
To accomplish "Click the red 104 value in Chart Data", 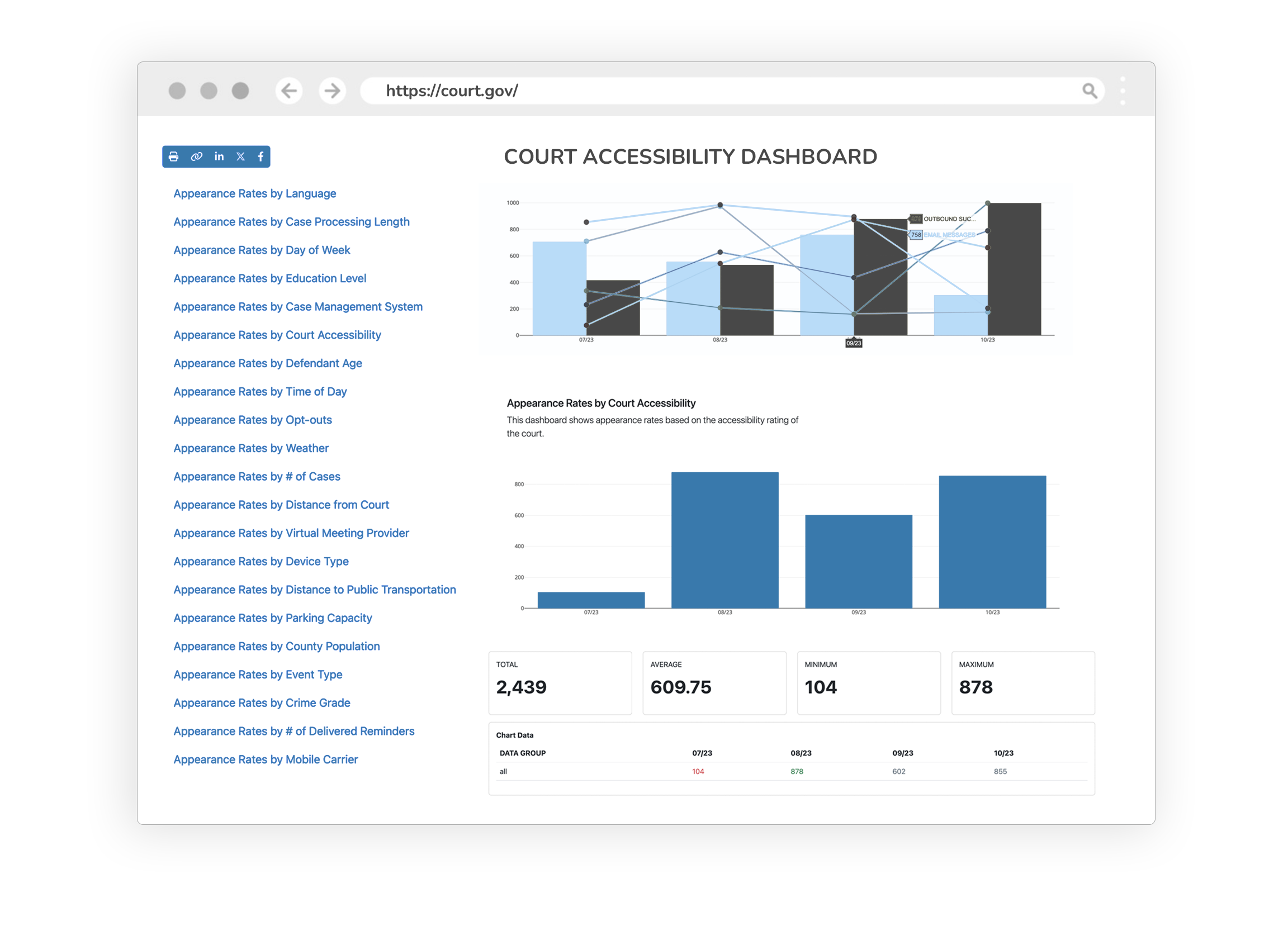I will 698,772.
